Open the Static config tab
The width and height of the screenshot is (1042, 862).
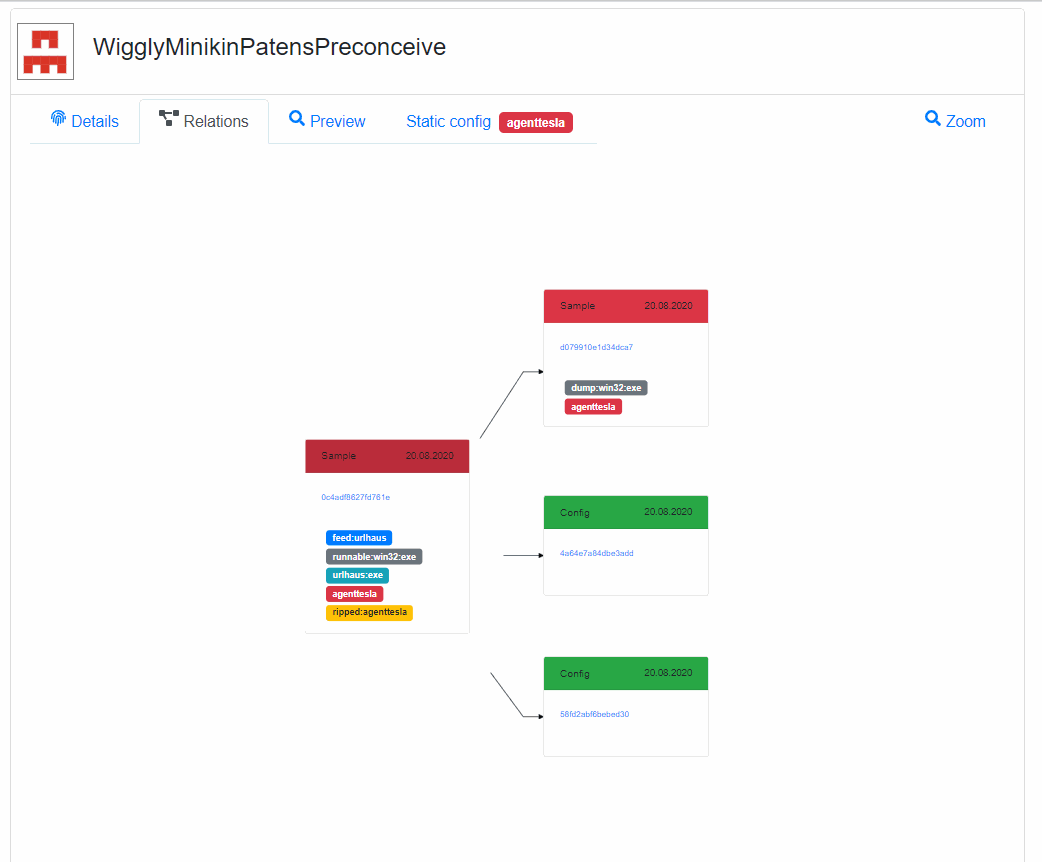click(x=448, y=122)
